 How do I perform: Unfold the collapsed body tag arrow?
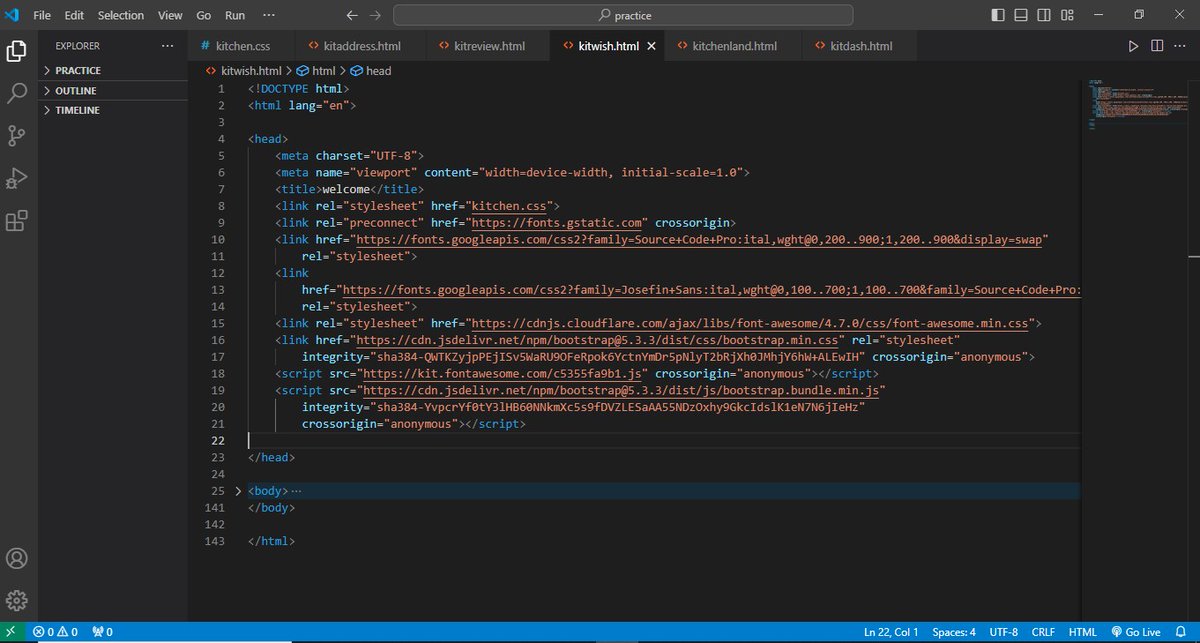tap(238, 491)
